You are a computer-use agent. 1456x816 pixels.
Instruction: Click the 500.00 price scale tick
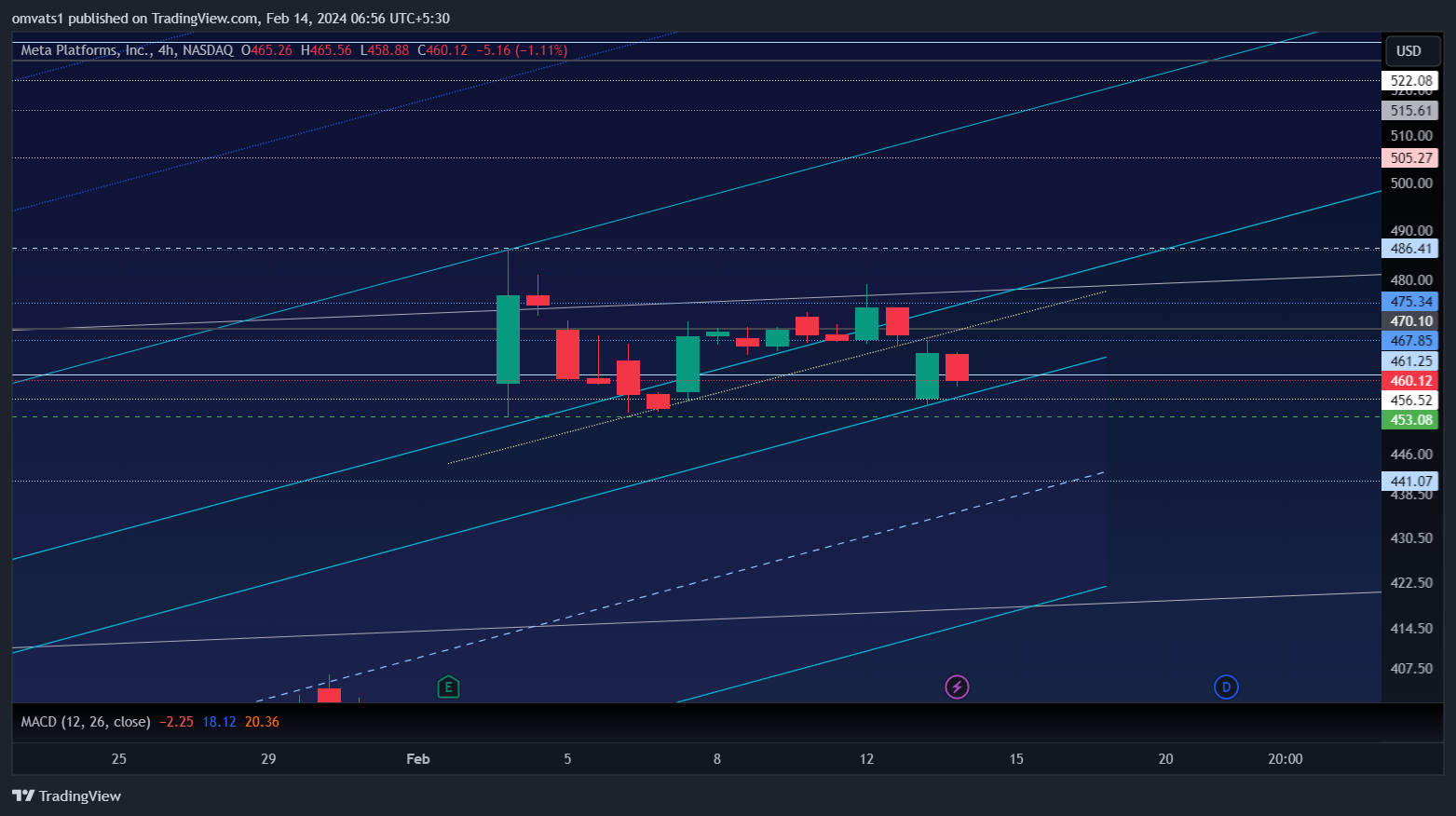[1411, 184]
